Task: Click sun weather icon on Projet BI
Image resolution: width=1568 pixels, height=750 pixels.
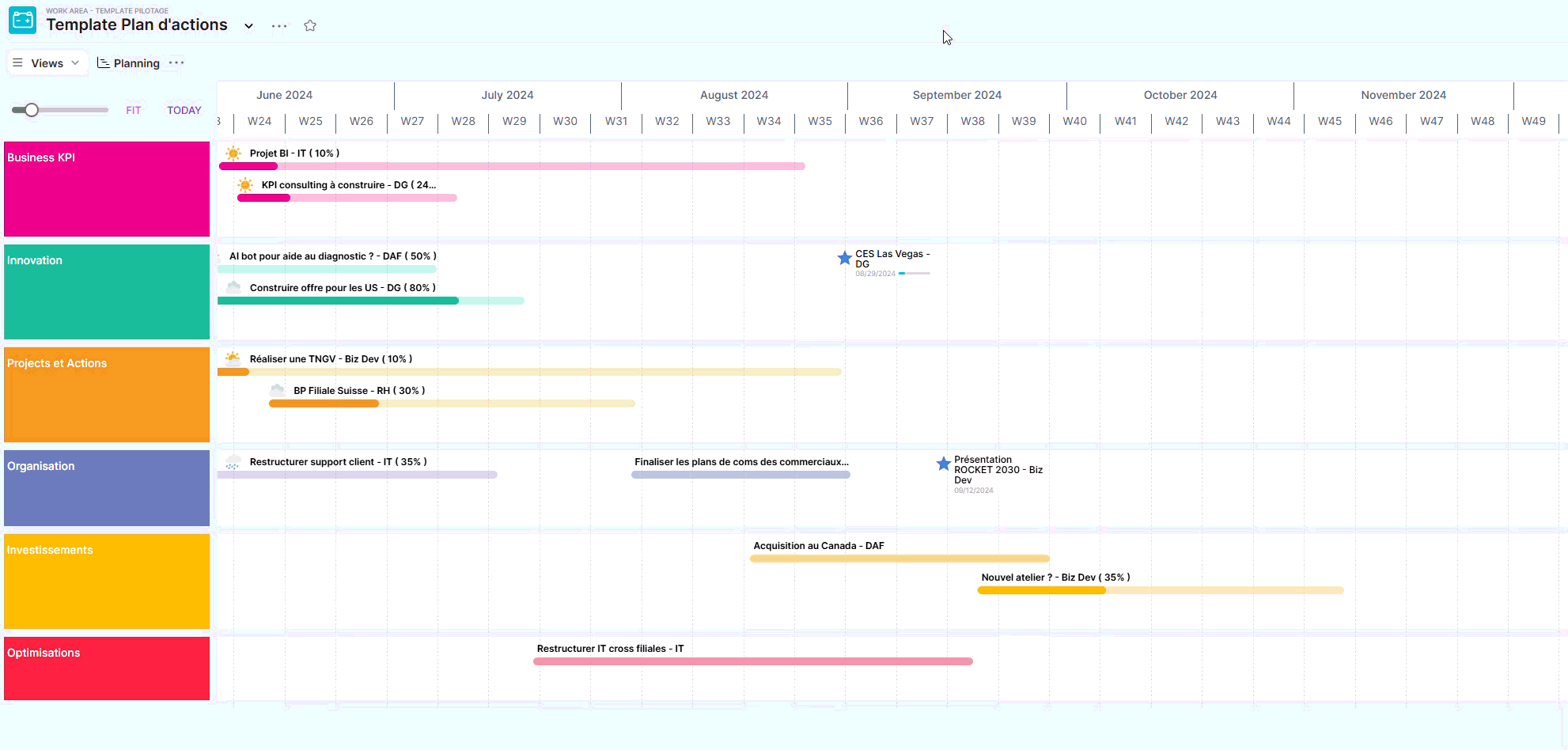Action: point(233,153)
